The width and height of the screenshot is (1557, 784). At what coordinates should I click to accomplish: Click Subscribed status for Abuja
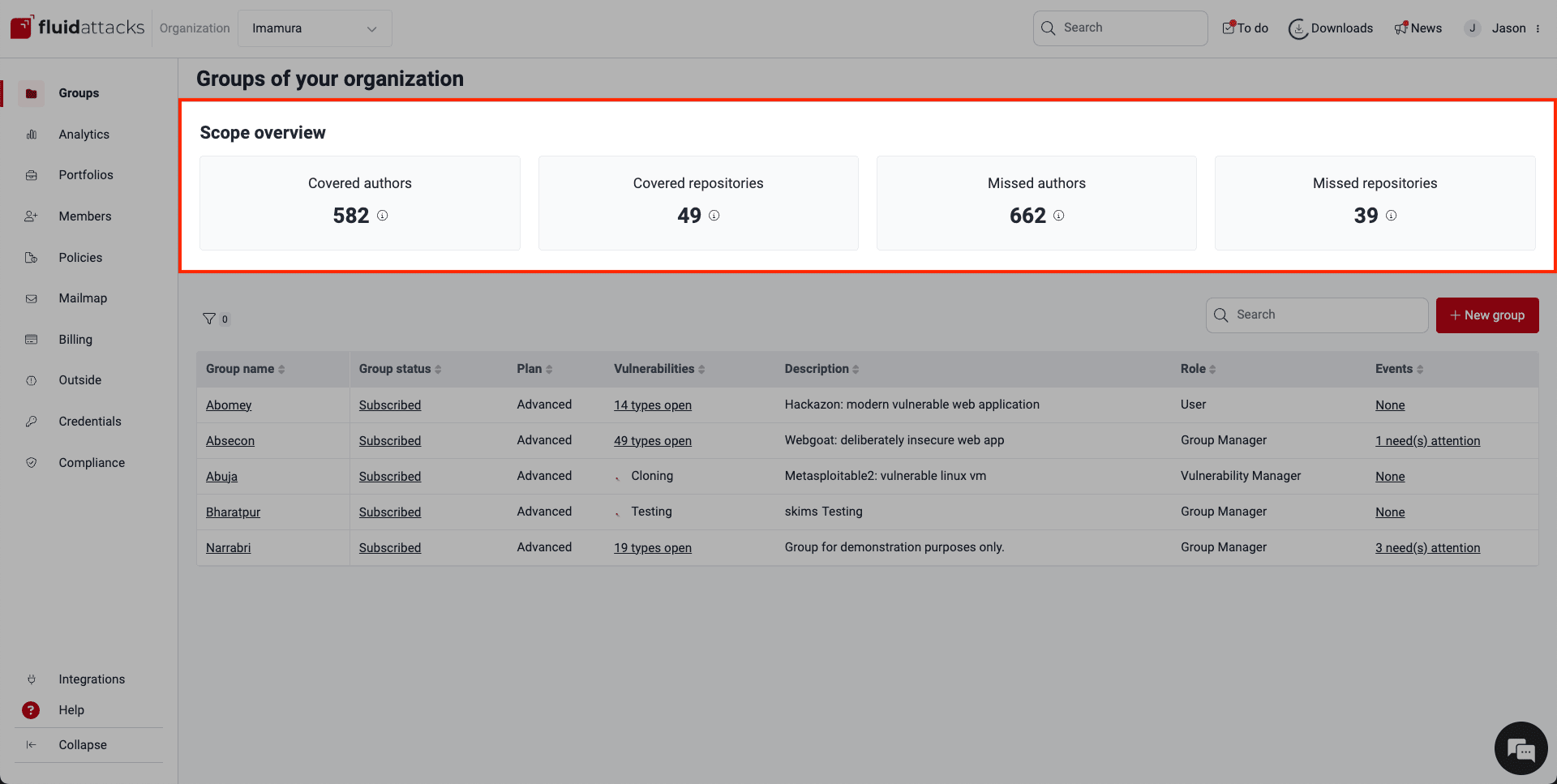pos(390,477)
